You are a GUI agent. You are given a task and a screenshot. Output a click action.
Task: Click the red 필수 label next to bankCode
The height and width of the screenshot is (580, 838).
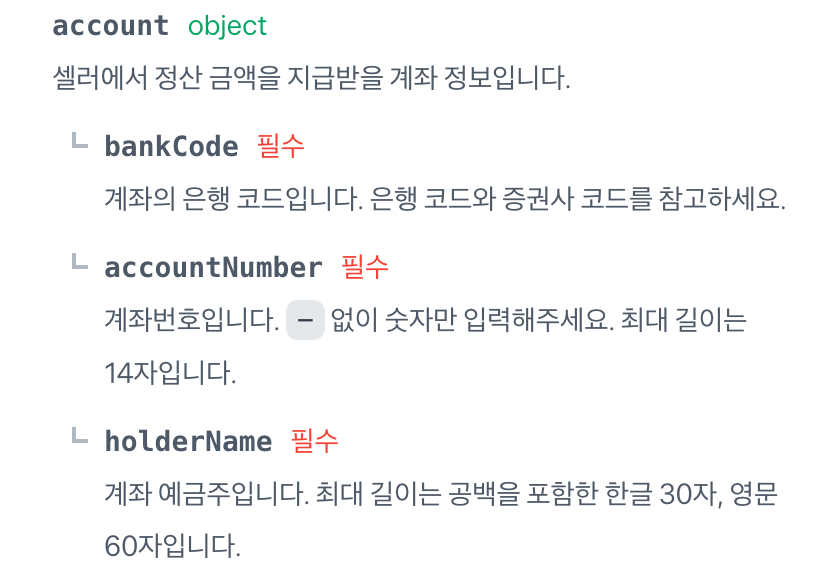coord(280,146)
